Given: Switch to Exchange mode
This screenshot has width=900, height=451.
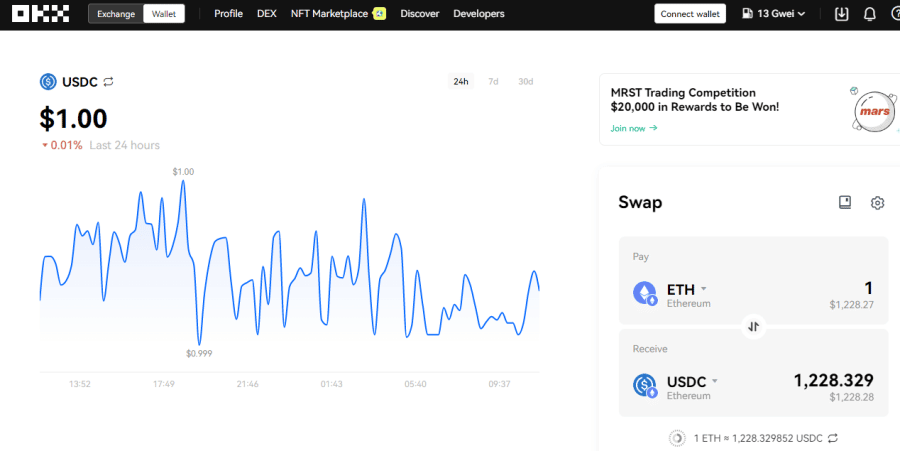Looking at the screenshot, I should click(x=116, y=14).
